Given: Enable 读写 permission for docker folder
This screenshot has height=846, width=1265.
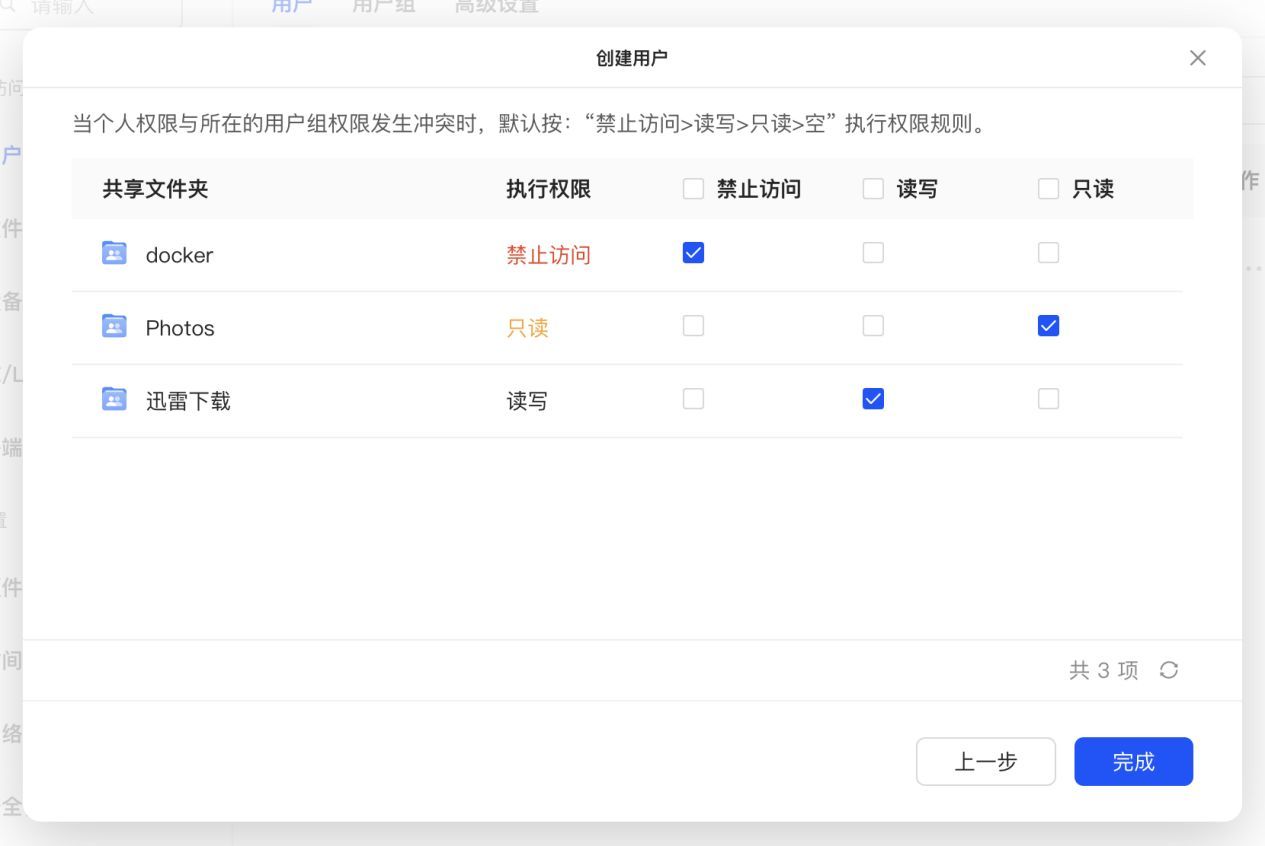Looking at the screenshot, I should (873, 254).
